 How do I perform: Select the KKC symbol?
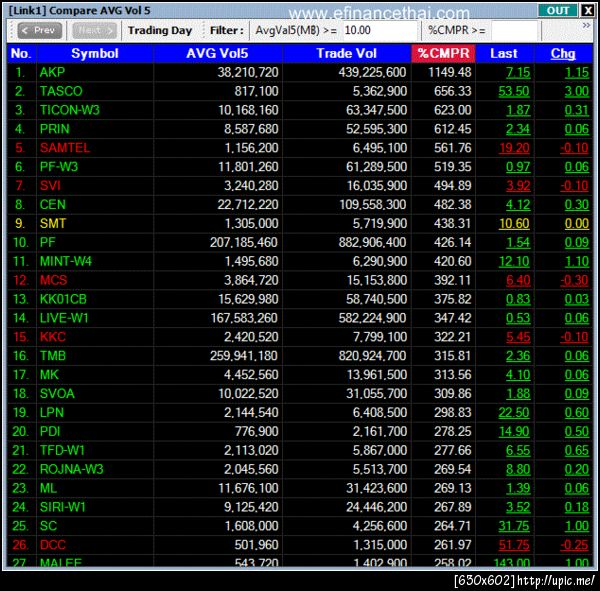click(53, 337)
